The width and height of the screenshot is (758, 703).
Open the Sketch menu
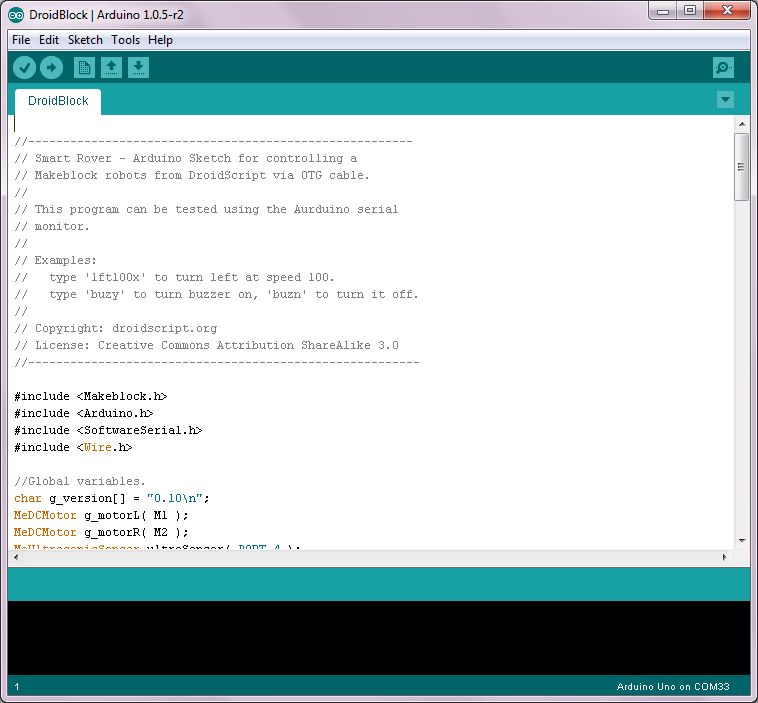tap(85, 40)
